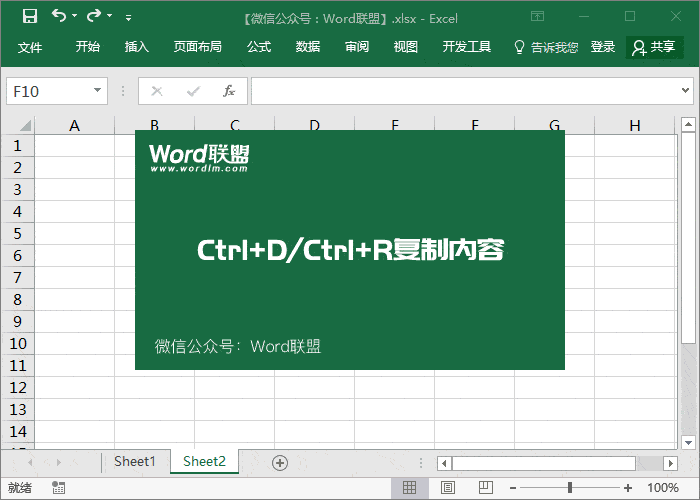Select row 5 header
Viewport: 700px width, 500px height.
click(x=18, y=233)
